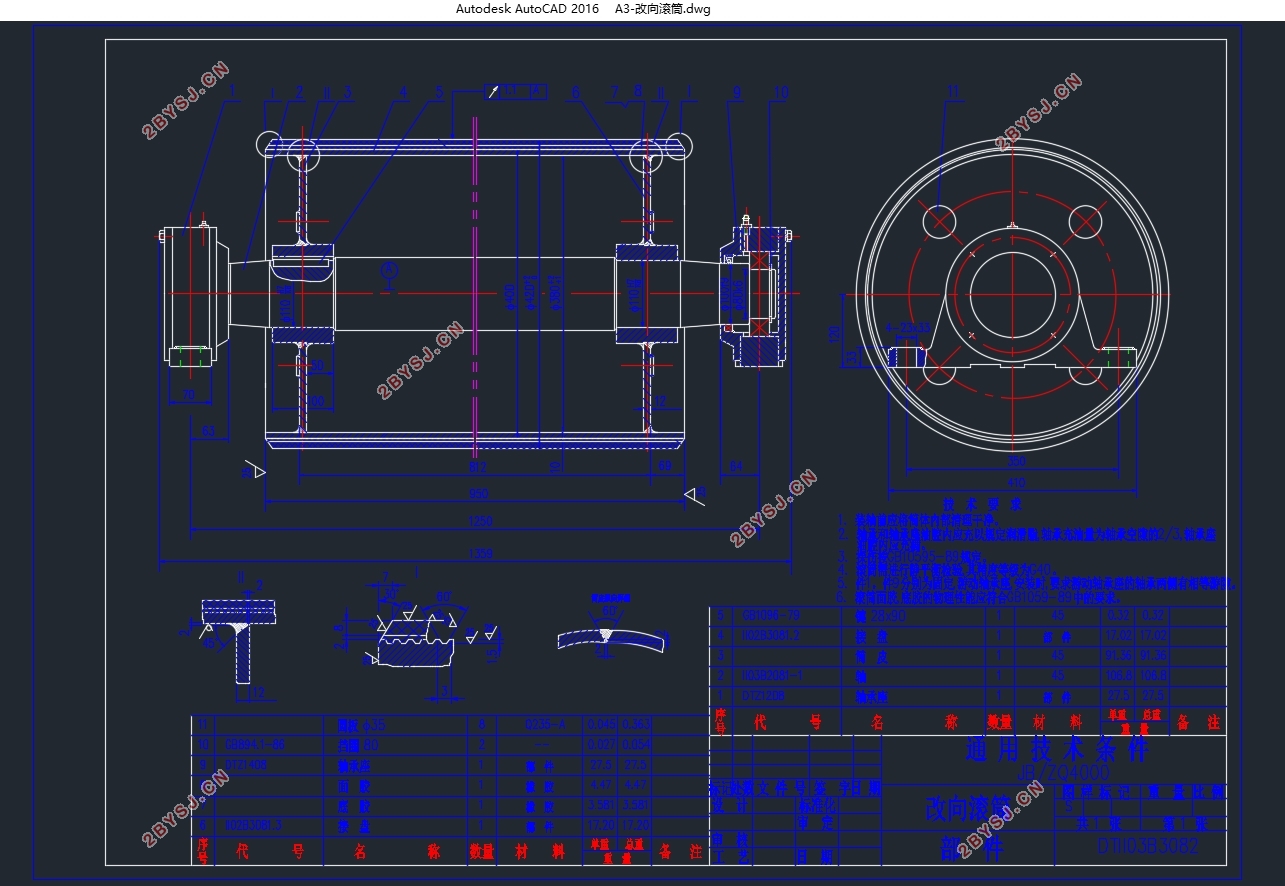The image size is (1285, 886).
Task: Click the II03B2081-1 code cell
Action: click(773, 675)
